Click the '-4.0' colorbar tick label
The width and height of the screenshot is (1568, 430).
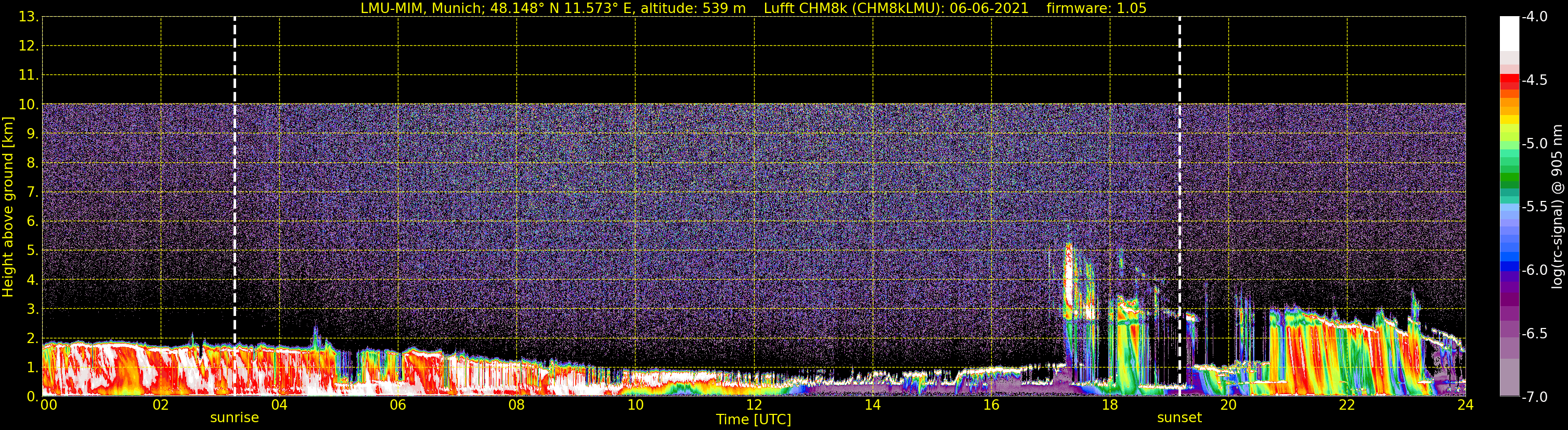click(x=1535, y=17)
